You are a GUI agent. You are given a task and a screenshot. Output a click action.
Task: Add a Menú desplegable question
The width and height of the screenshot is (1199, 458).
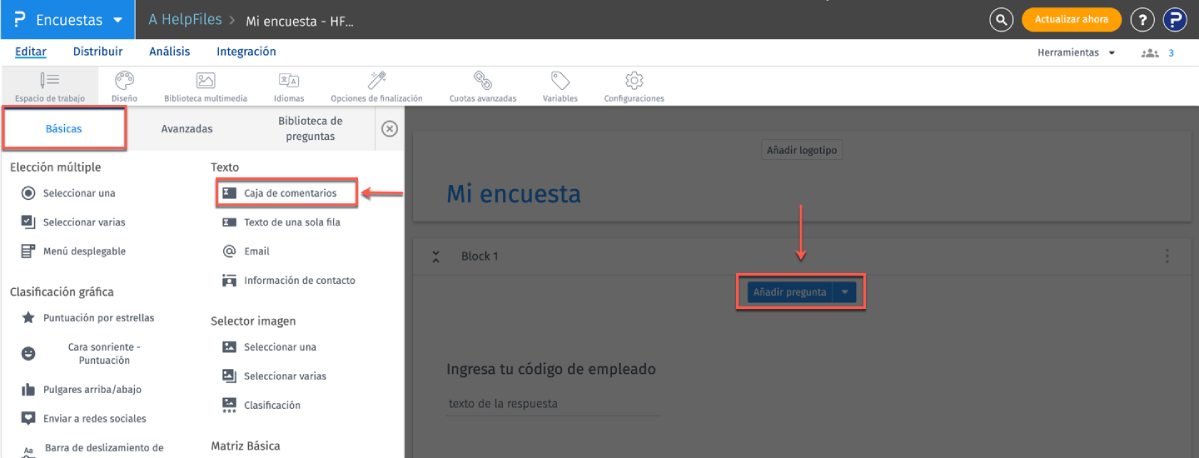tap(73, 251)
